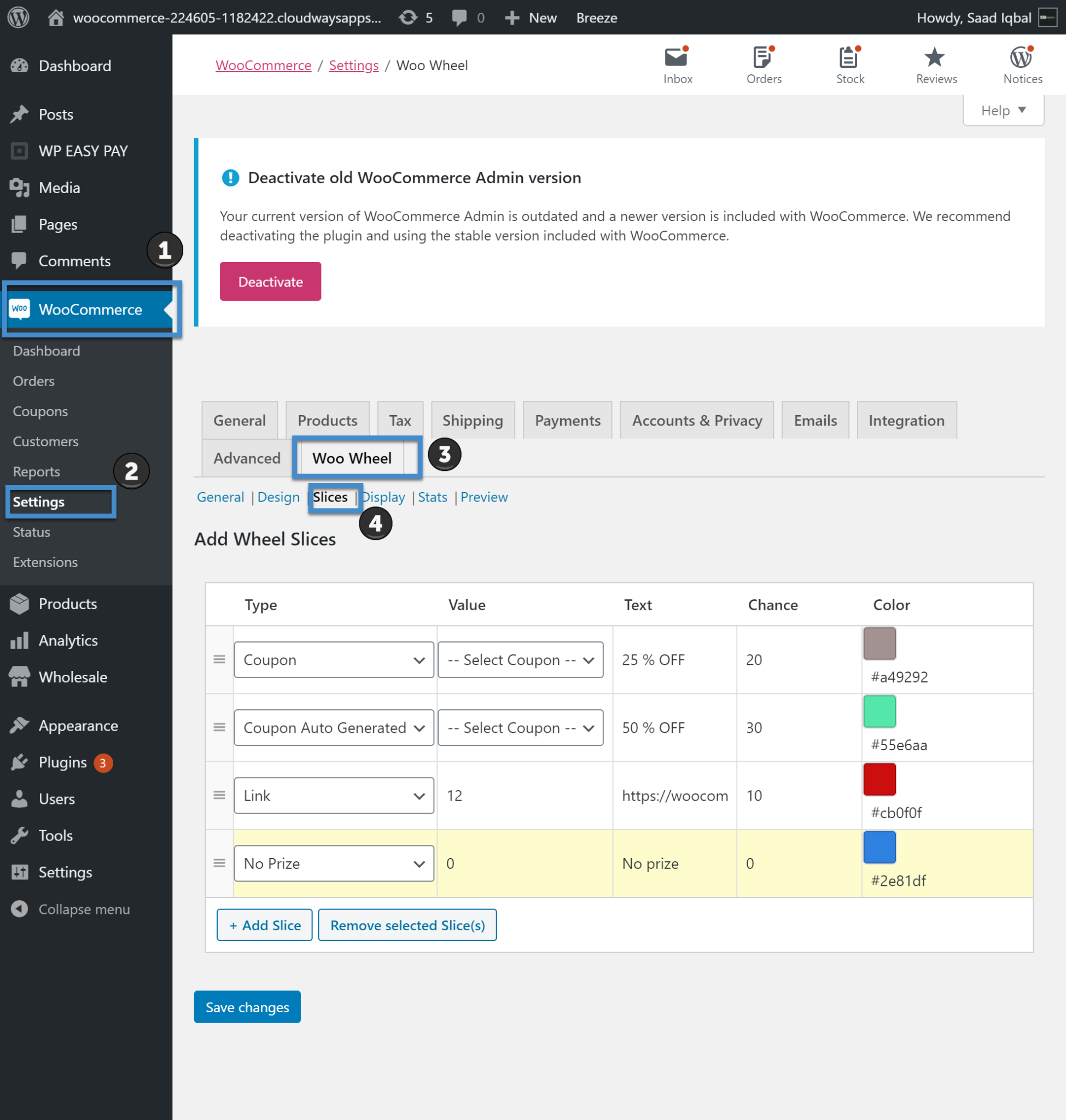Click the chance field showing 30
Viewport: 1066px width, 1120px height.
click(x=799, y=727)
